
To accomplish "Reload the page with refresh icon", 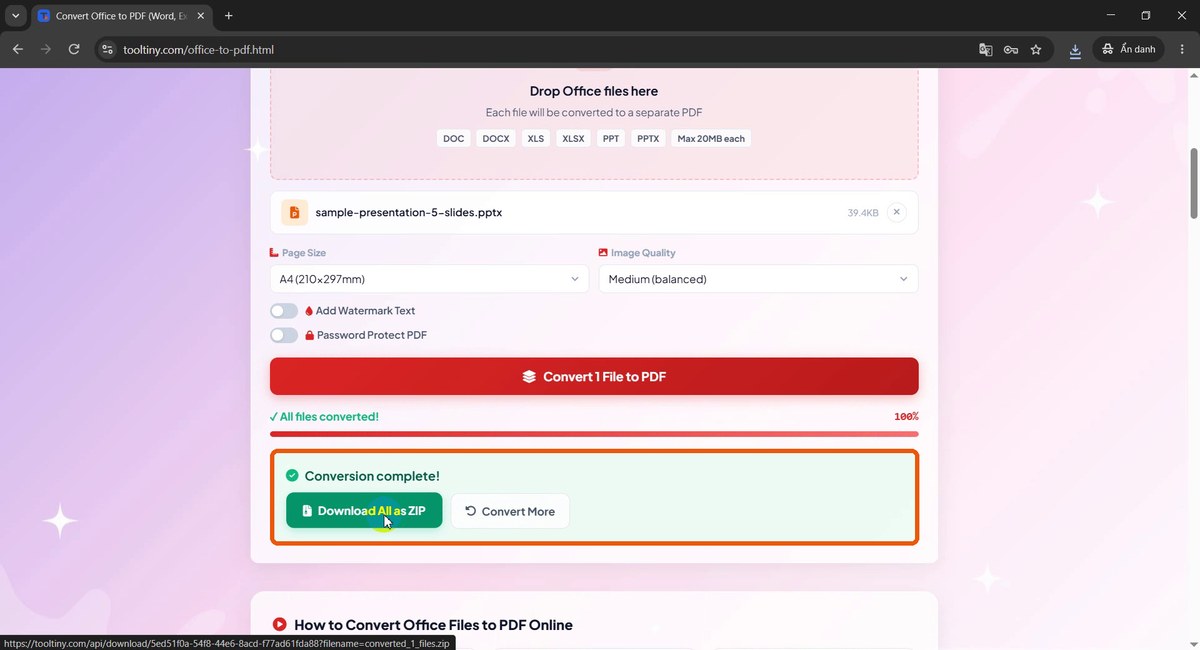I will click(x=74, y=49).
